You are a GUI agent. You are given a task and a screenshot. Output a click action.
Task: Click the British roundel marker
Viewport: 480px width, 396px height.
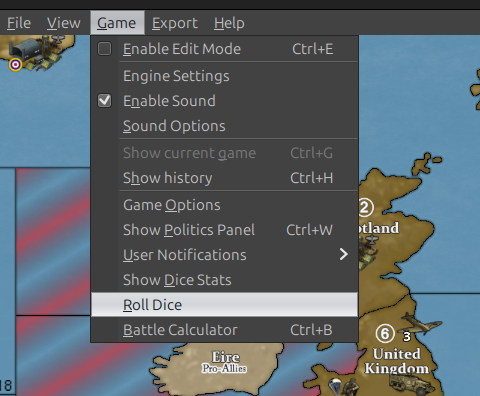(15, 64)
